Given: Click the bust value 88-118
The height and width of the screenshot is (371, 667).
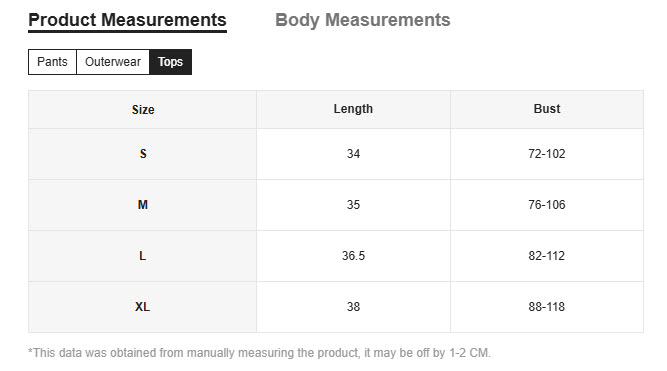Looking at the screenshot, I should click(547, 307).
